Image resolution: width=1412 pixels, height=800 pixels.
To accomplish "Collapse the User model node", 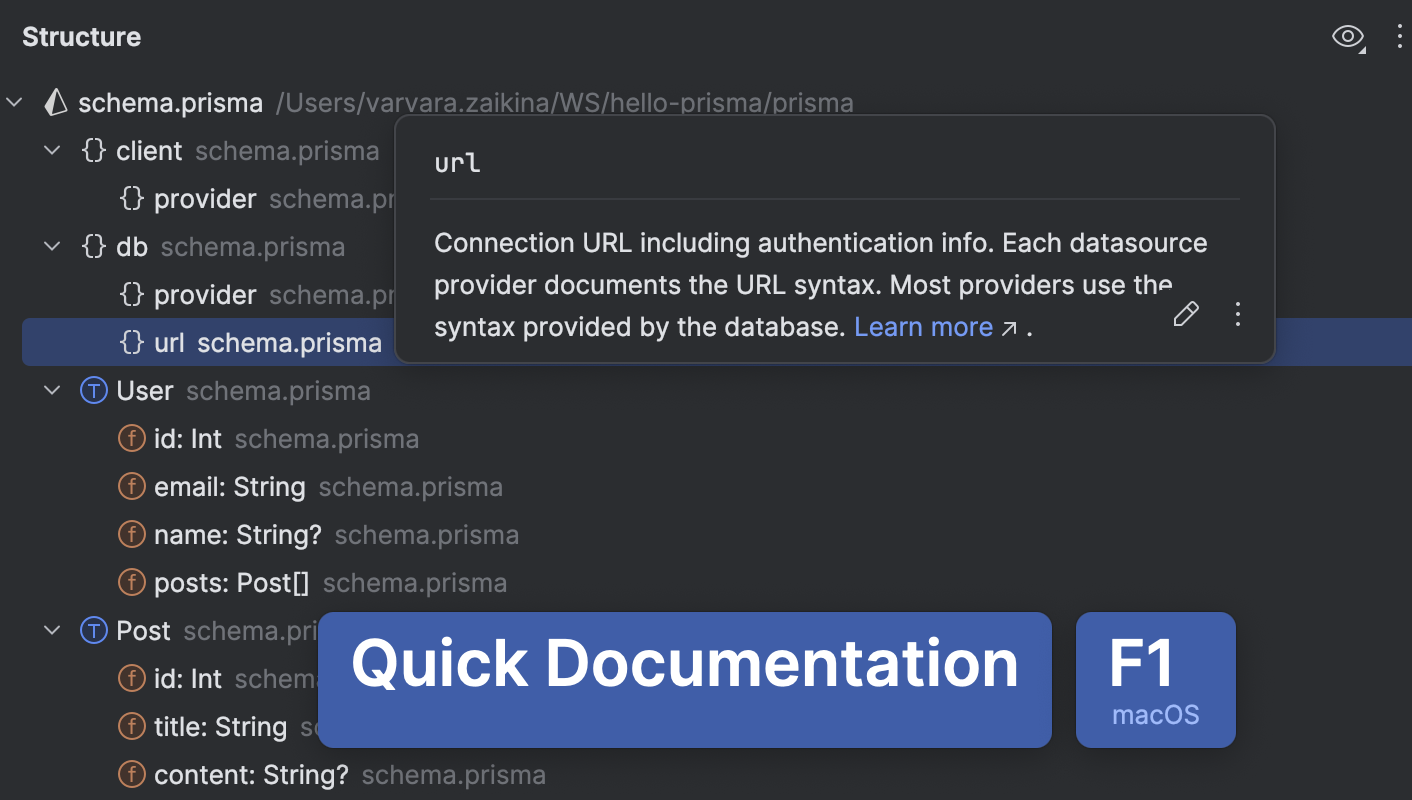I will pos(52,390).
